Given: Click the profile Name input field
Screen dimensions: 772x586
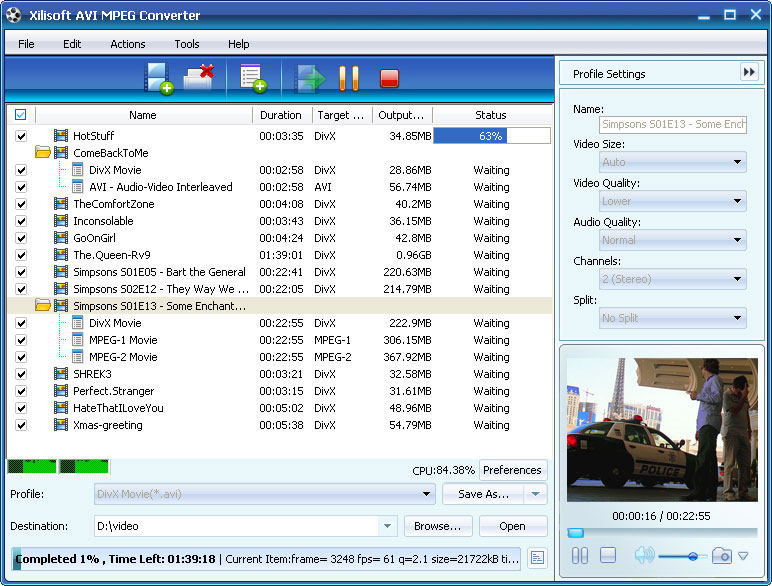Looking at the screenshot, I should [x=673, y=124].
